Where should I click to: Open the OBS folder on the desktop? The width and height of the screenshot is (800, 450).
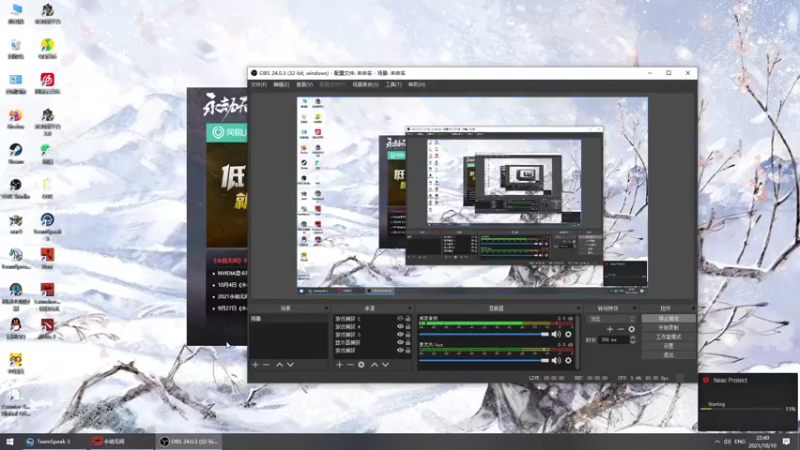pyautogui.click(x=47, y=188)
